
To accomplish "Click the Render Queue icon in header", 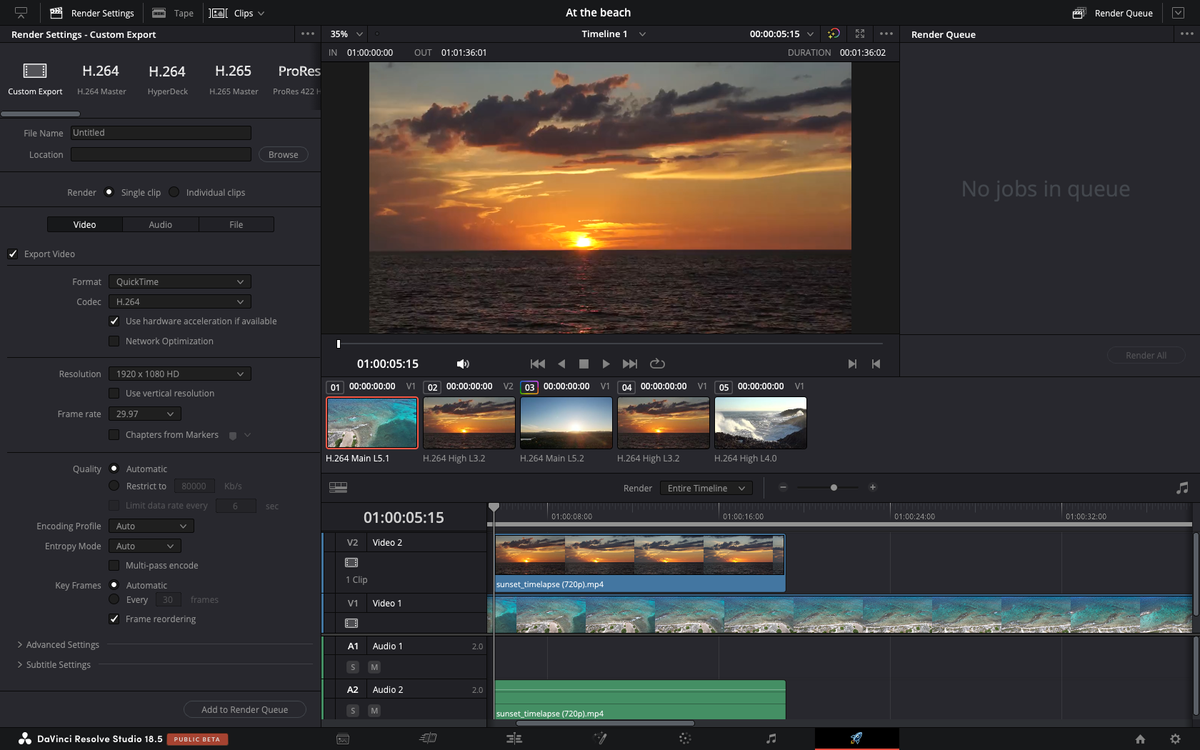I will click(x=1079, y=13).
